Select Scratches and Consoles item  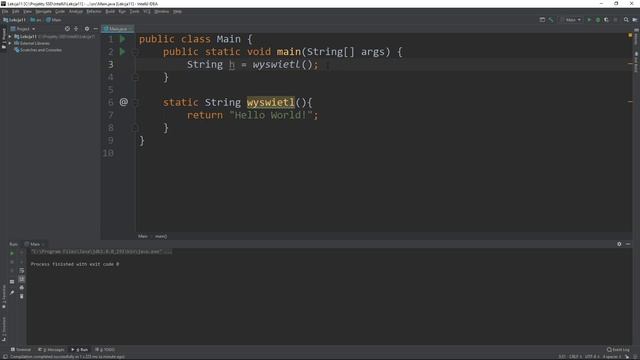pos(38,50)
